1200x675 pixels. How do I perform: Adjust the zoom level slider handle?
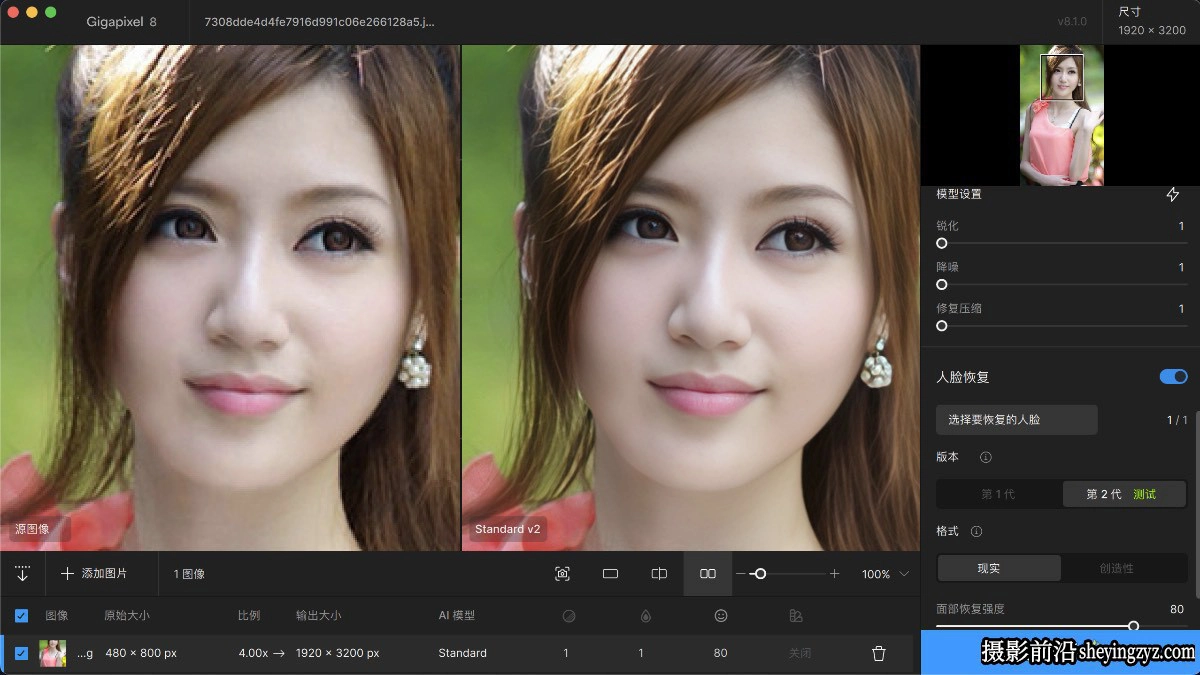click(x=760, y=574)
